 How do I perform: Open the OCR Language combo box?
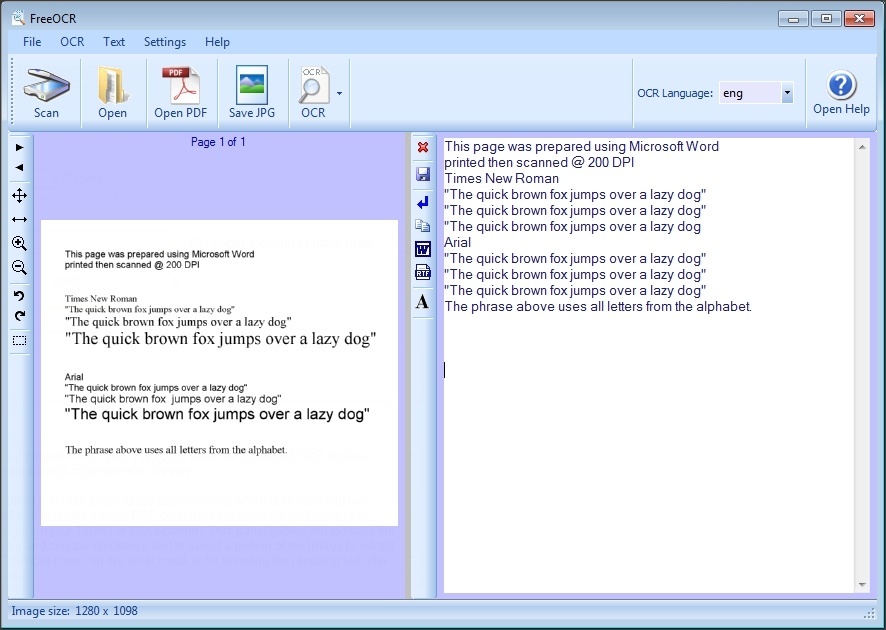click(755, 93)
